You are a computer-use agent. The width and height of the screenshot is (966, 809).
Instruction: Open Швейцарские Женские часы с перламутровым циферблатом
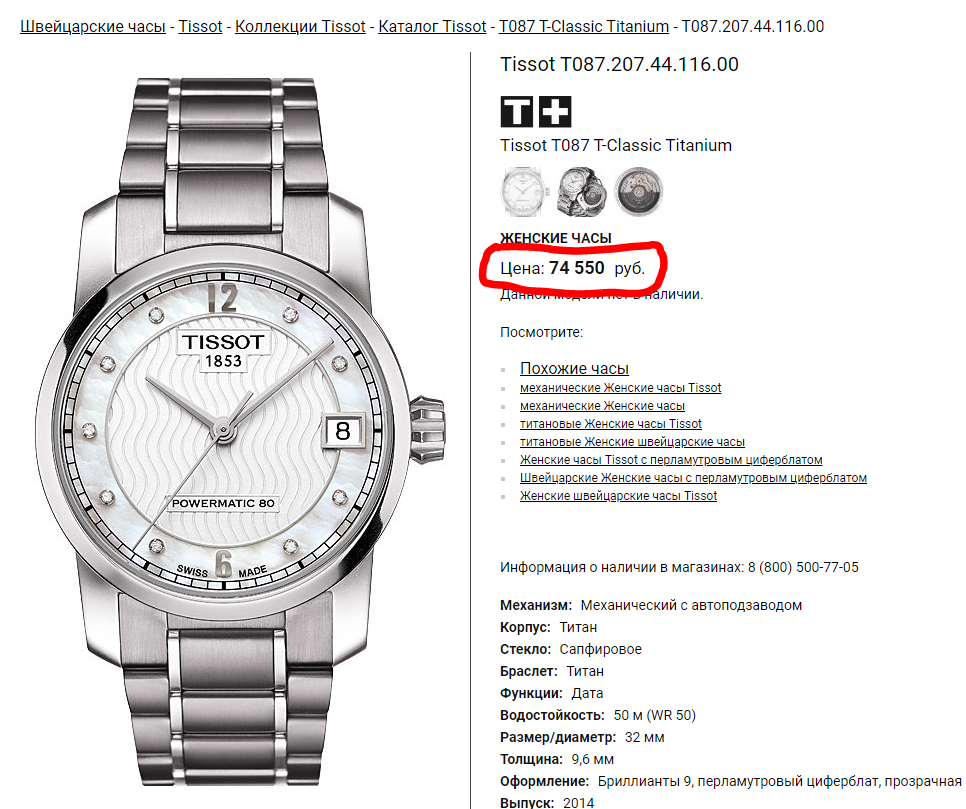693,478
